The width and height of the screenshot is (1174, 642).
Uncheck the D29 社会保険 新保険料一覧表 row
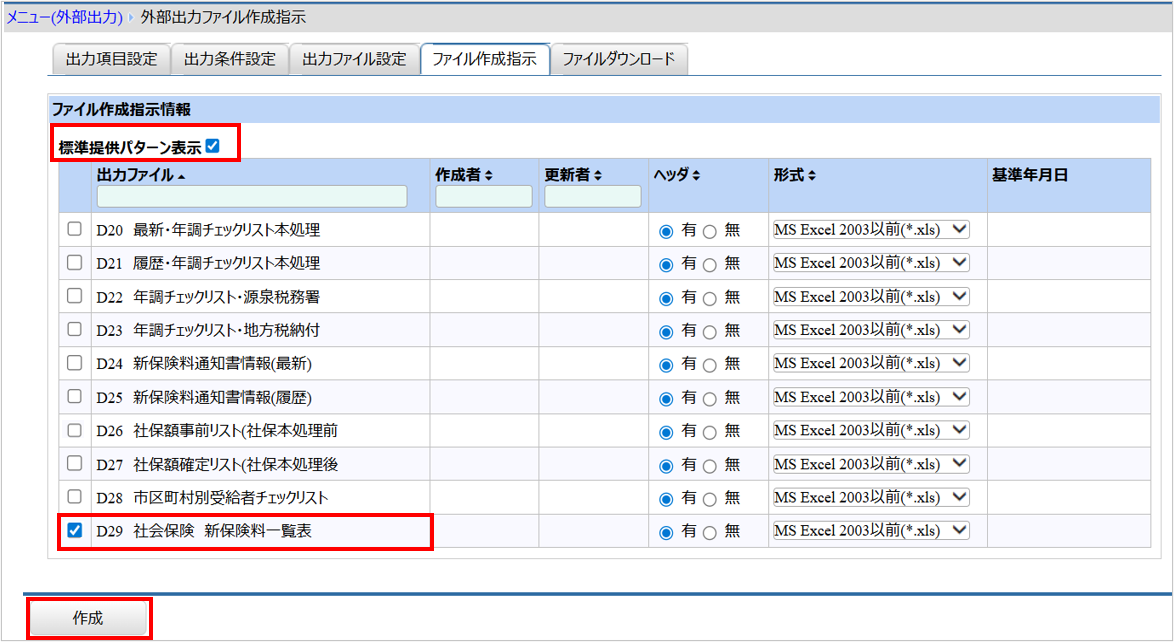pos(74,530)
